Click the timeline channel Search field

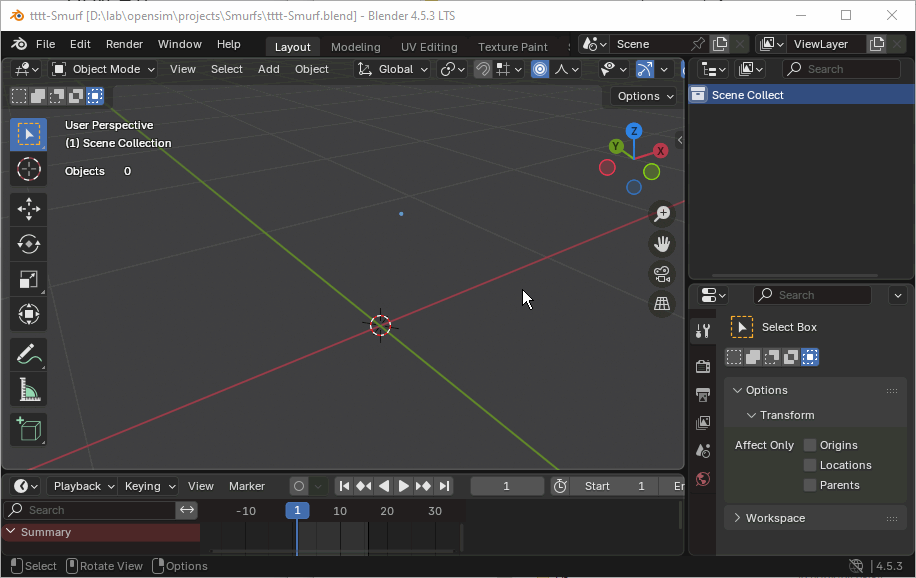coord(90,510)
